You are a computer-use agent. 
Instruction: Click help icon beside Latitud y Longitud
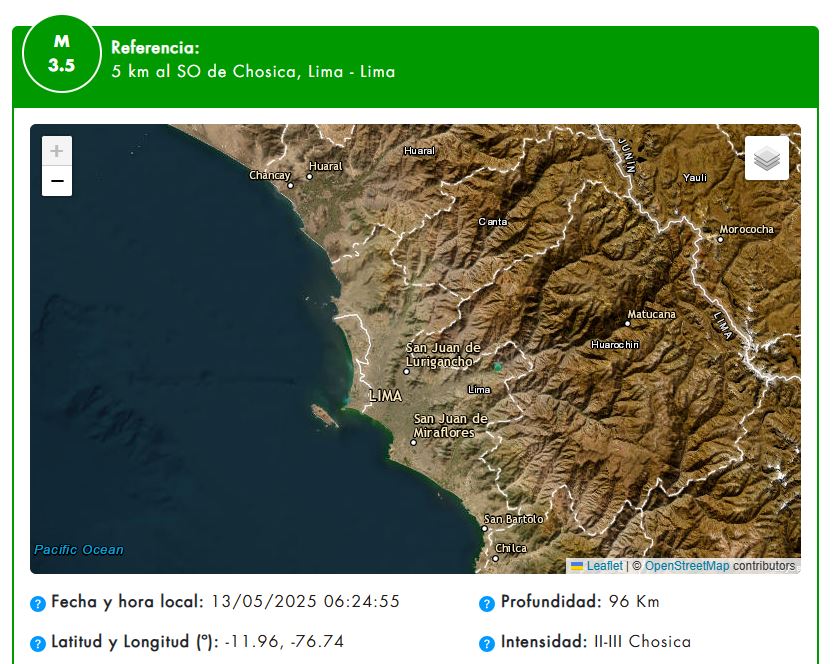pos(38,643)
